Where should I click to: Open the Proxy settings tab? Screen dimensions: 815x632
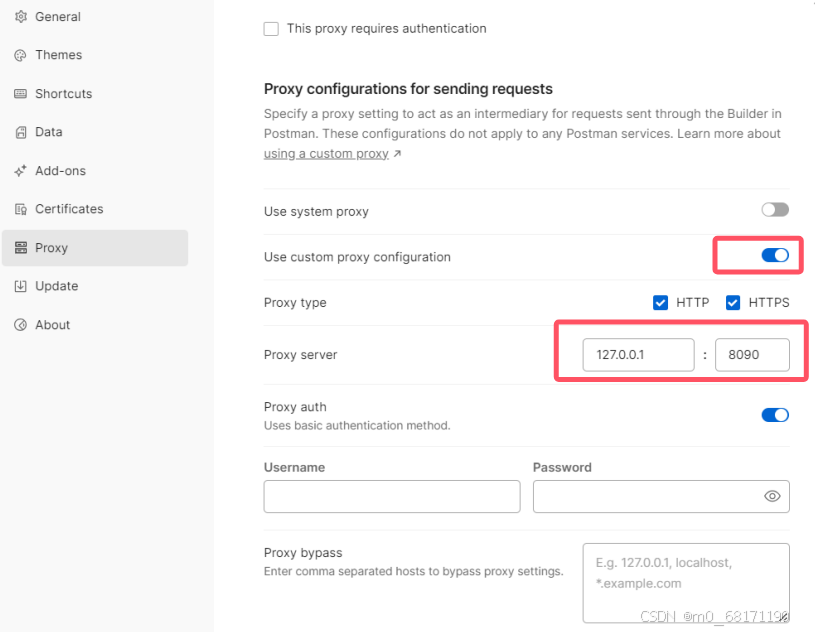tap(95, 248)
